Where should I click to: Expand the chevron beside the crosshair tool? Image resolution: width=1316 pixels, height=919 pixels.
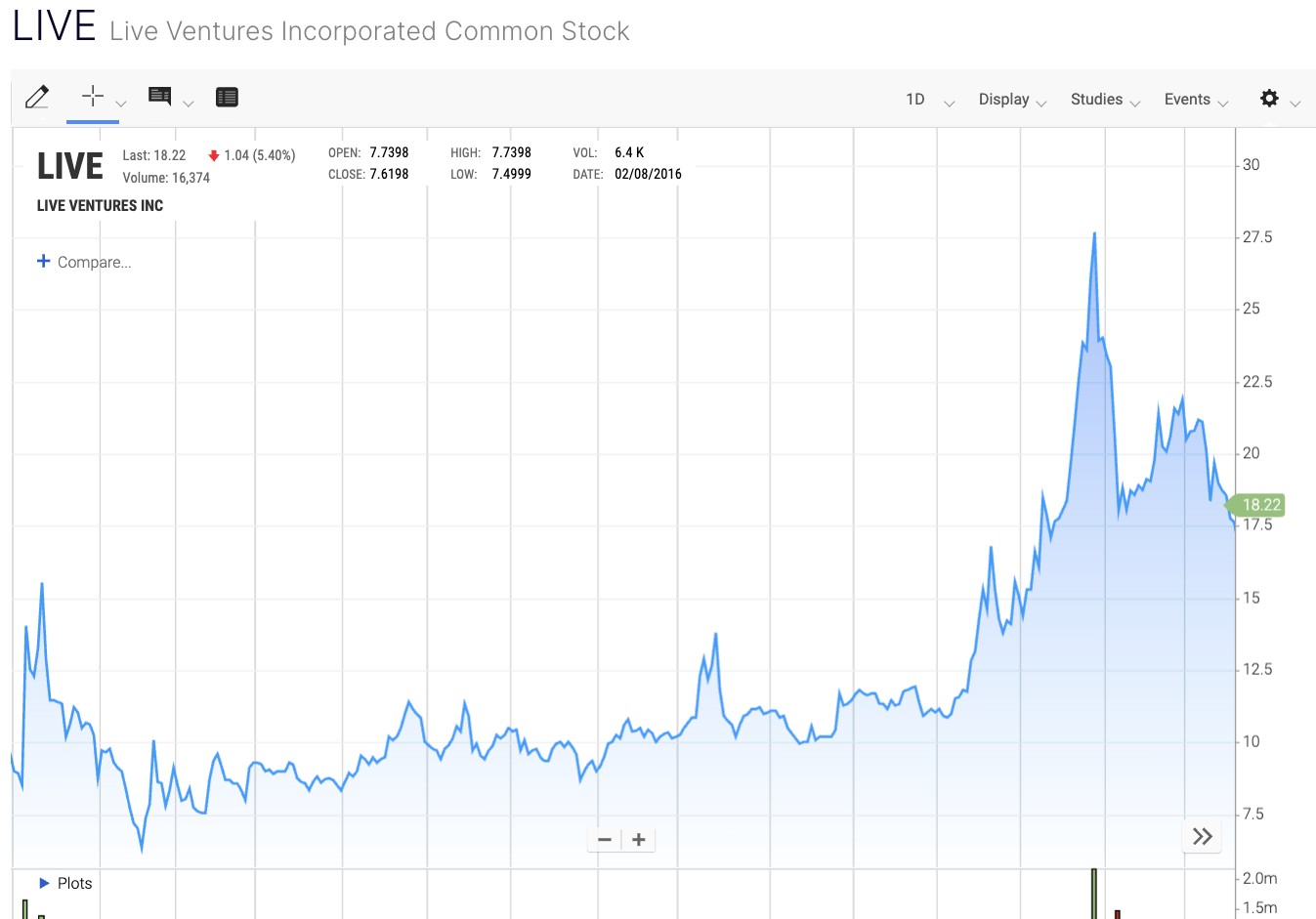pyautogui.click(x=121, y=104)
